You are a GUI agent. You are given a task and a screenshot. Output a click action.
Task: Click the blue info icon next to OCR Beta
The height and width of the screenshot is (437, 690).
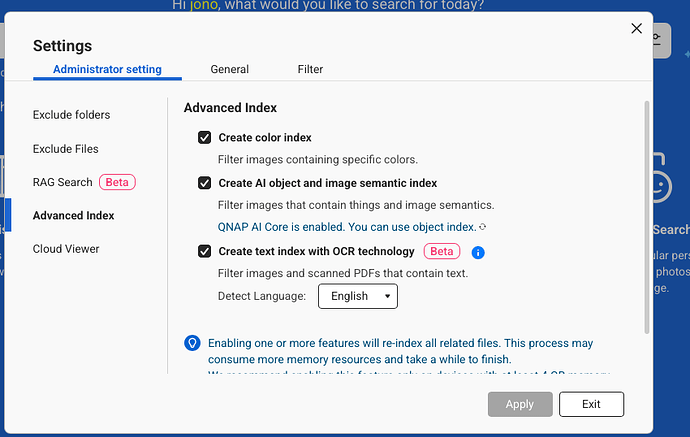(x=478, y=252)
